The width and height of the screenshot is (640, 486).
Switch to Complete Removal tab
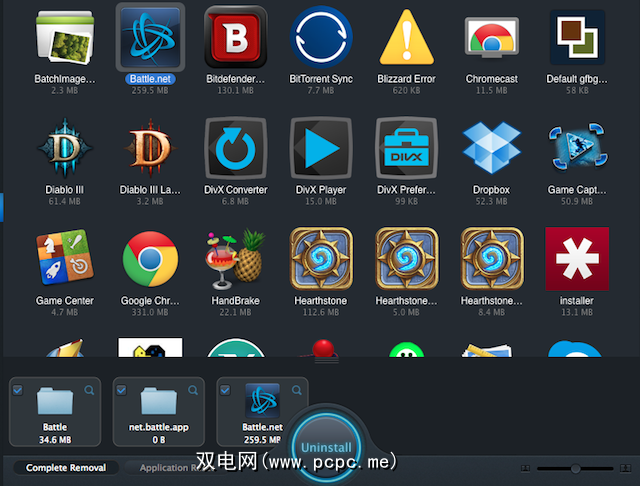[x=66, y=468]
